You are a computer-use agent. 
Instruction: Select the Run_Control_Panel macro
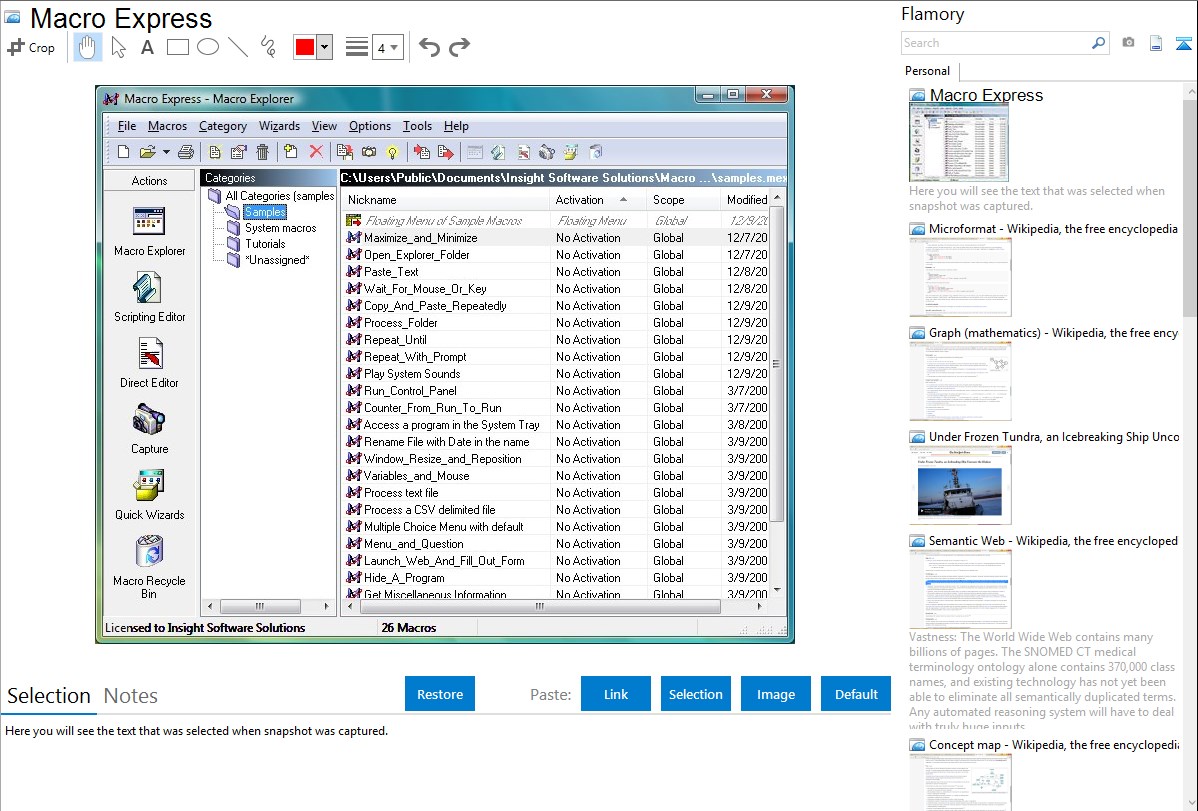click(556, 391)
